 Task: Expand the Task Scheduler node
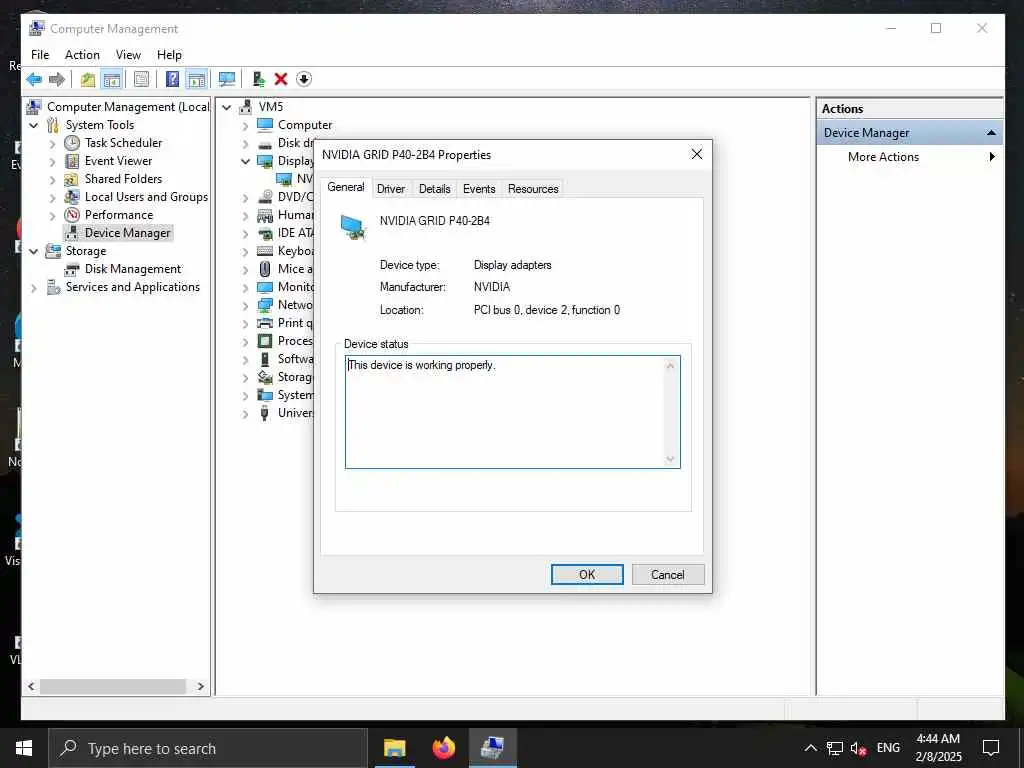click(52, 143)
